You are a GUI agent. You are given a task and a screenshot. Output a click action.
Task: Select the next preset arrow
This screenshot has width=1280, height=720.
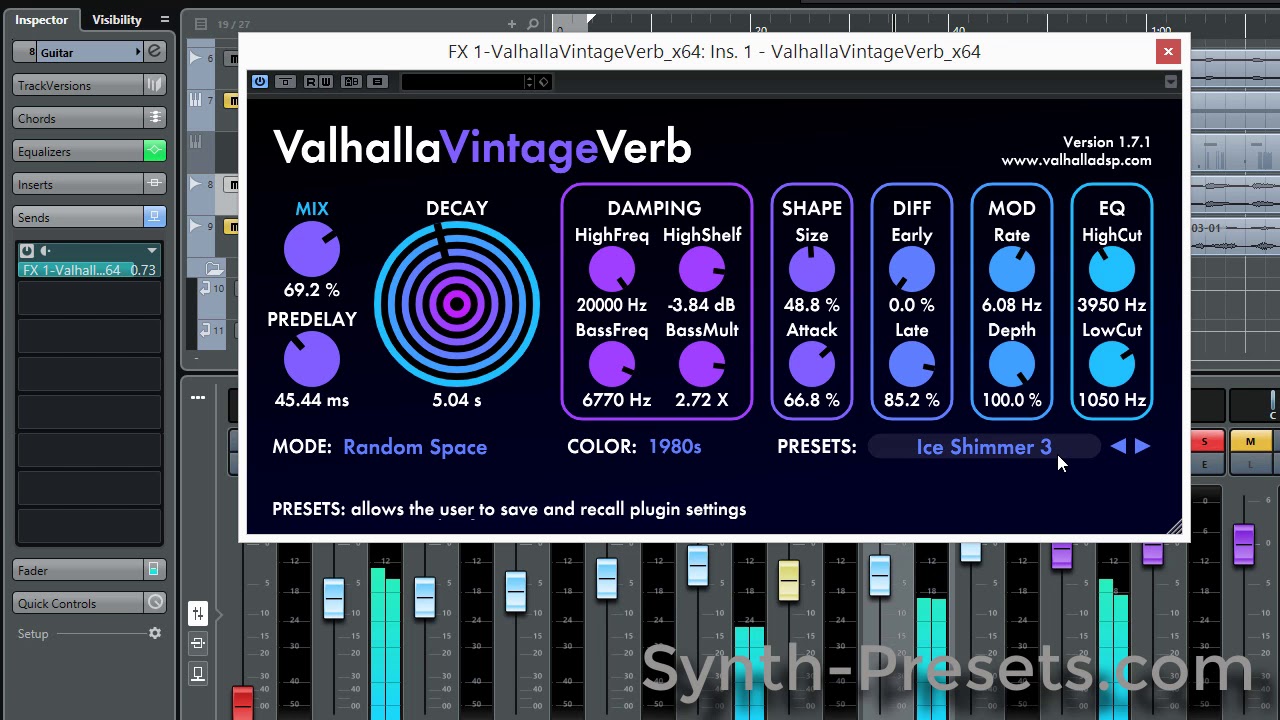pyautogui.click(x=1143, y=447)
